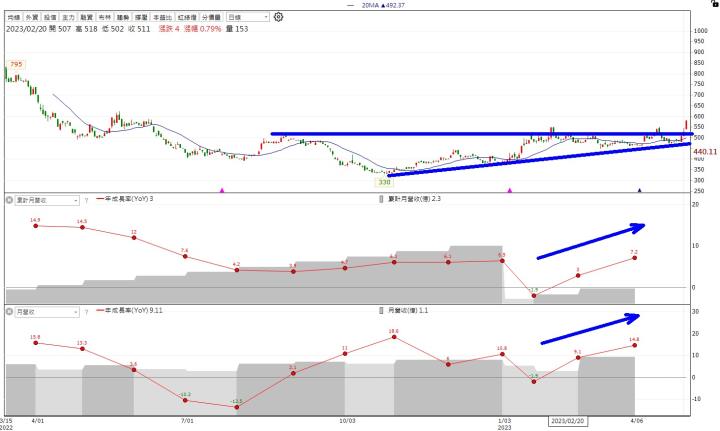
Task: Click the 本益比 button
Action: pyautogui.click(x=164, y=18)
